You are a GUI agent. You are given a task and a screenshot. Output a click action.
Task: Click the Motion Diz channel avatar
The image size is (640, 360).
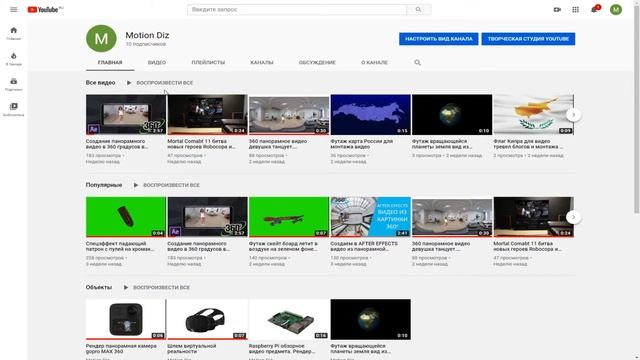101,38
